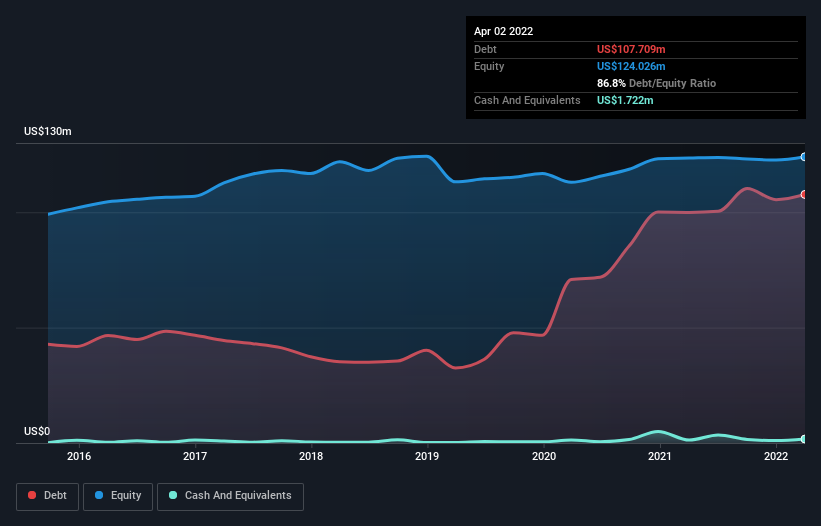Click the red Debt endpoint marker
821x526 pixels.
(804, 195)
